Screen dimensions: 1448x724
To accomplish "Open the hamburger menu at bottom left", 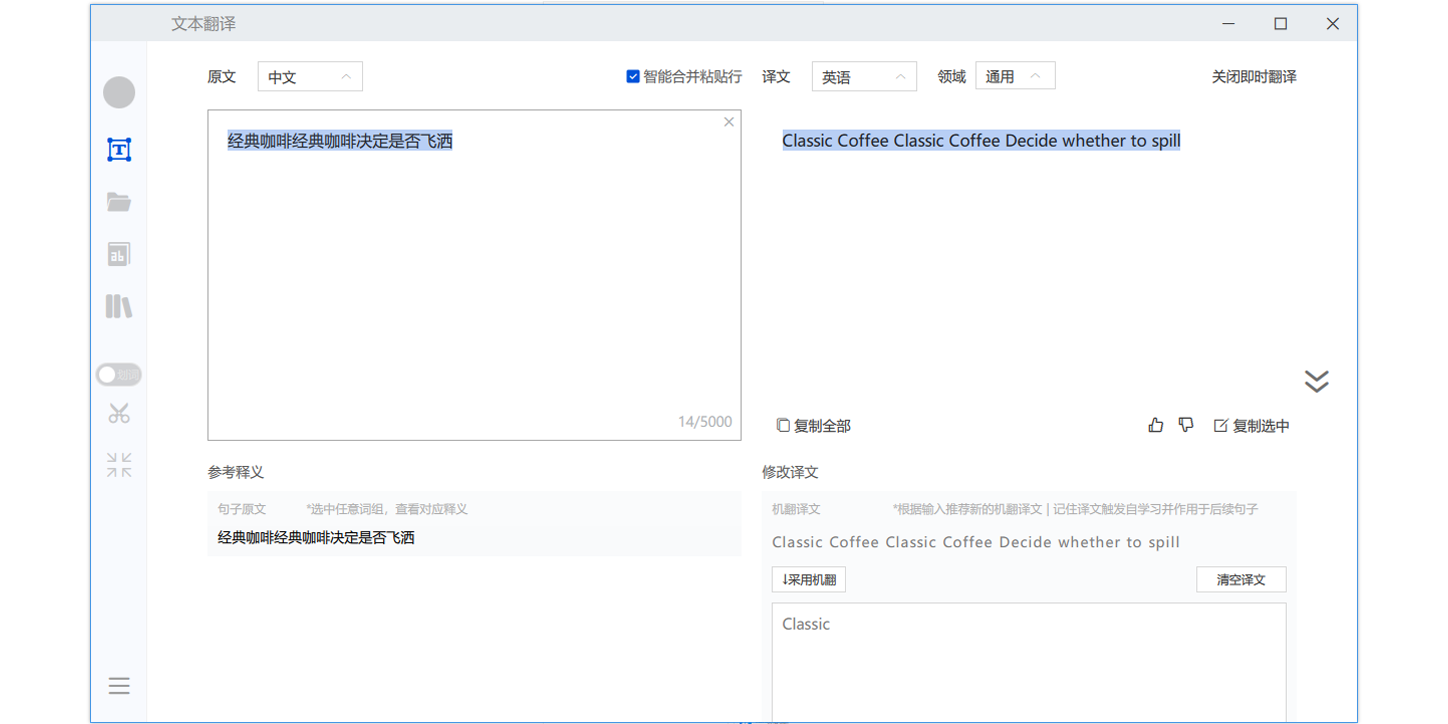I will [119, 686].
